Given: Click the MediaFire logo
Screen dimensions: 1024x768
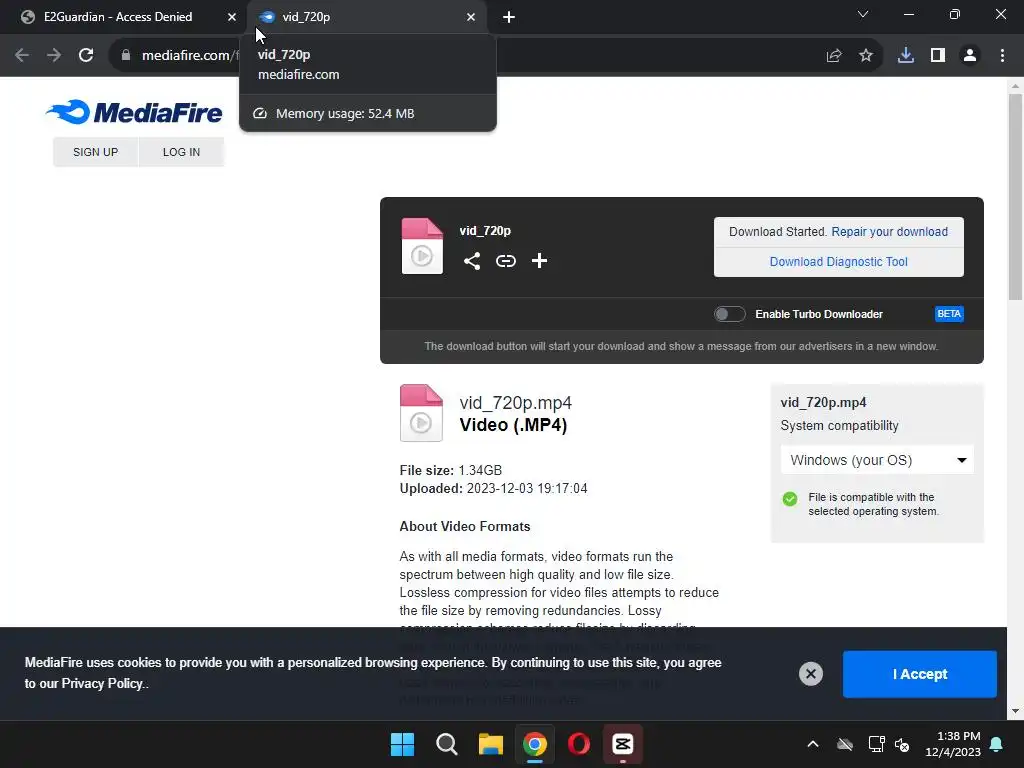Looking at the screenshot, I should click(134, 112).
